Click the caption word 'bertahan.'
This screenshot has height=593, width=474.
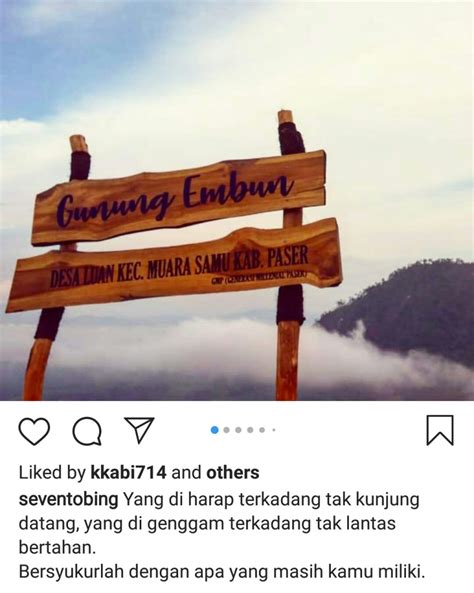pyautogui.click(x=57, y=548)
